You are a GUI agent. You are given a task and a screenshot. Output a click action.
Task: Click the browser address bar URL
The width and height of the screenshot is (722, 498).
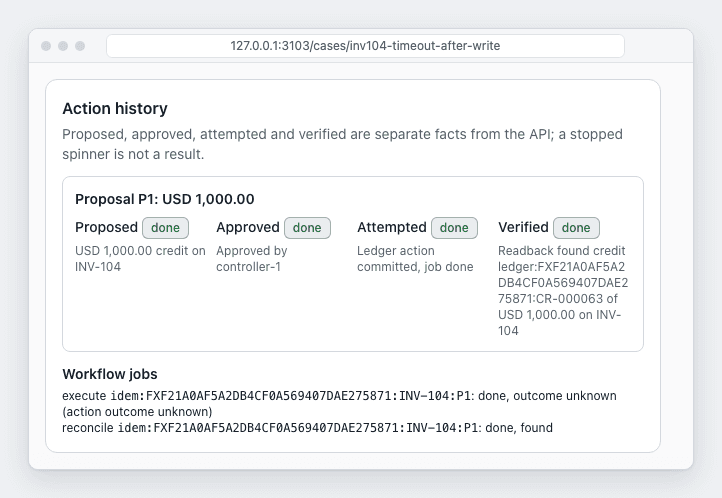click(365, 46)
